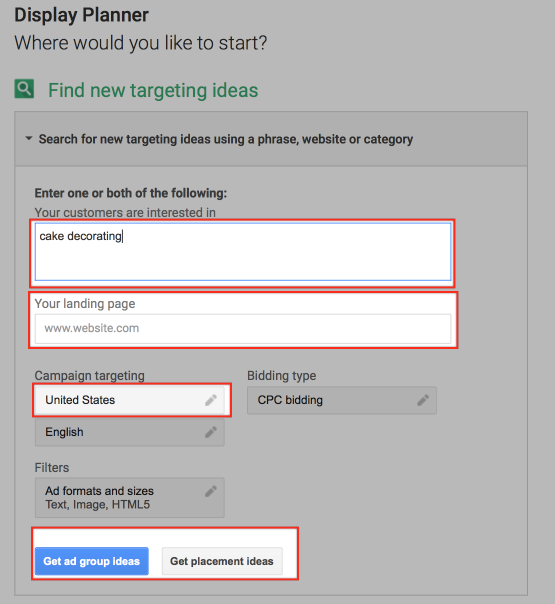
Task: Click the Text, Image, HTML5 filter summary
Action: pos(97,505)
